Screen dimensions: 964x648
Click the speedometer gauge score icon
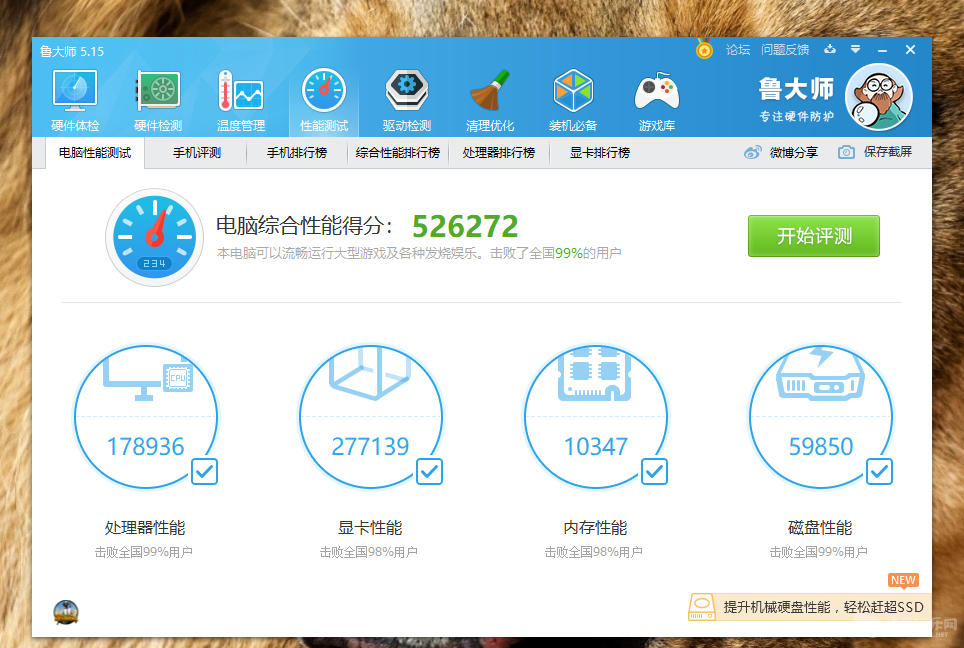click(x=154, y=237)
